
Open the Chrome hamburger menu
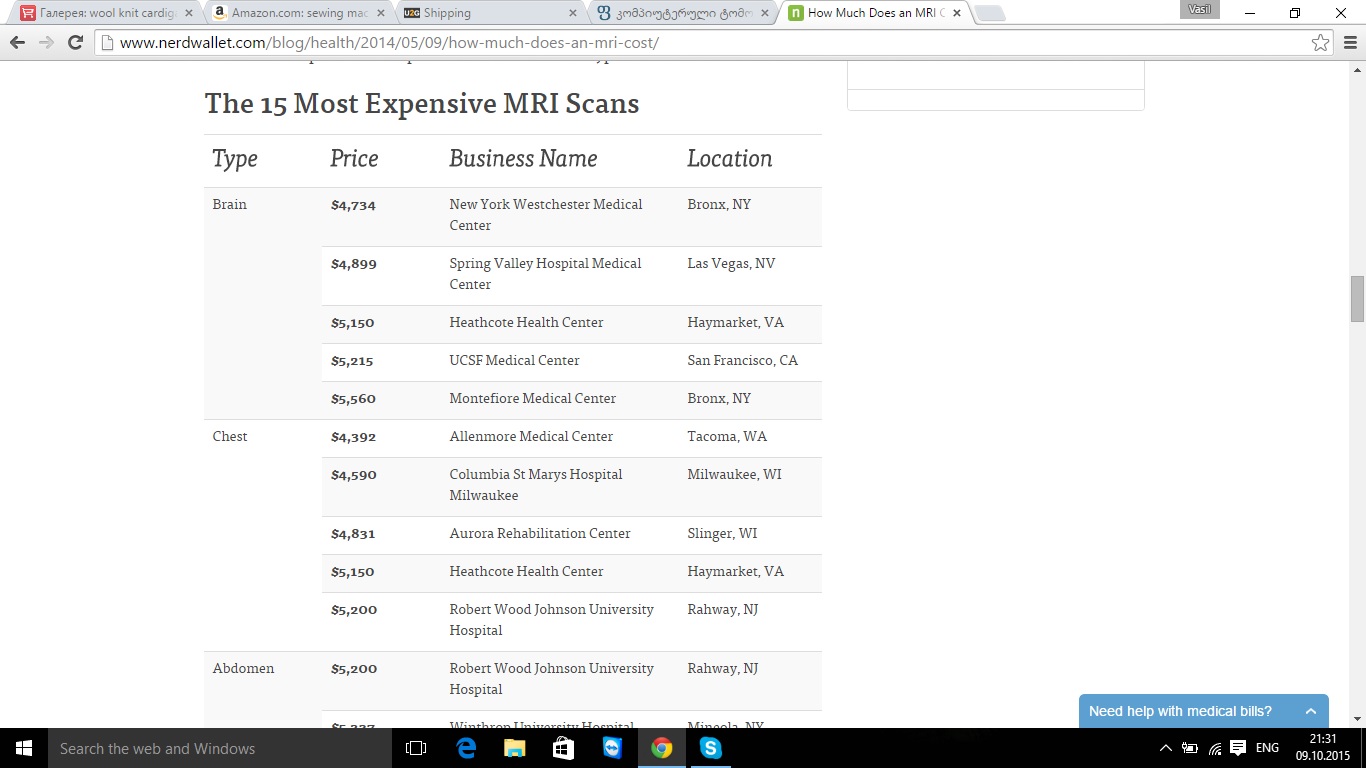pos(1348,43)
